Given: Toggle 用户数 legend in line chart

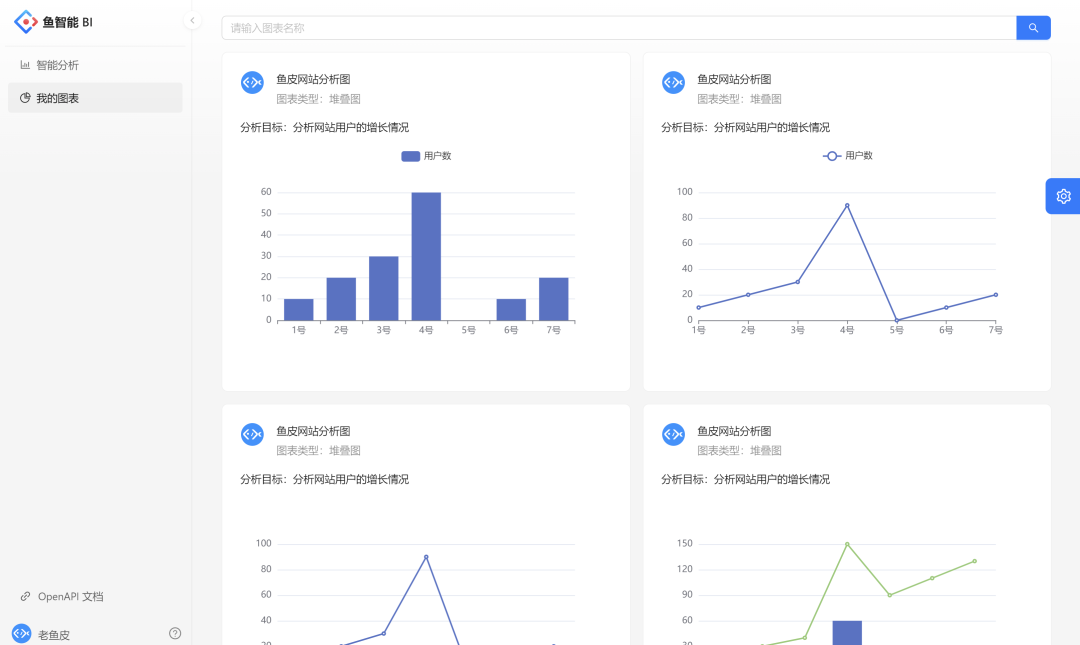Looking at the screenshot, I should tap(847, 156).
